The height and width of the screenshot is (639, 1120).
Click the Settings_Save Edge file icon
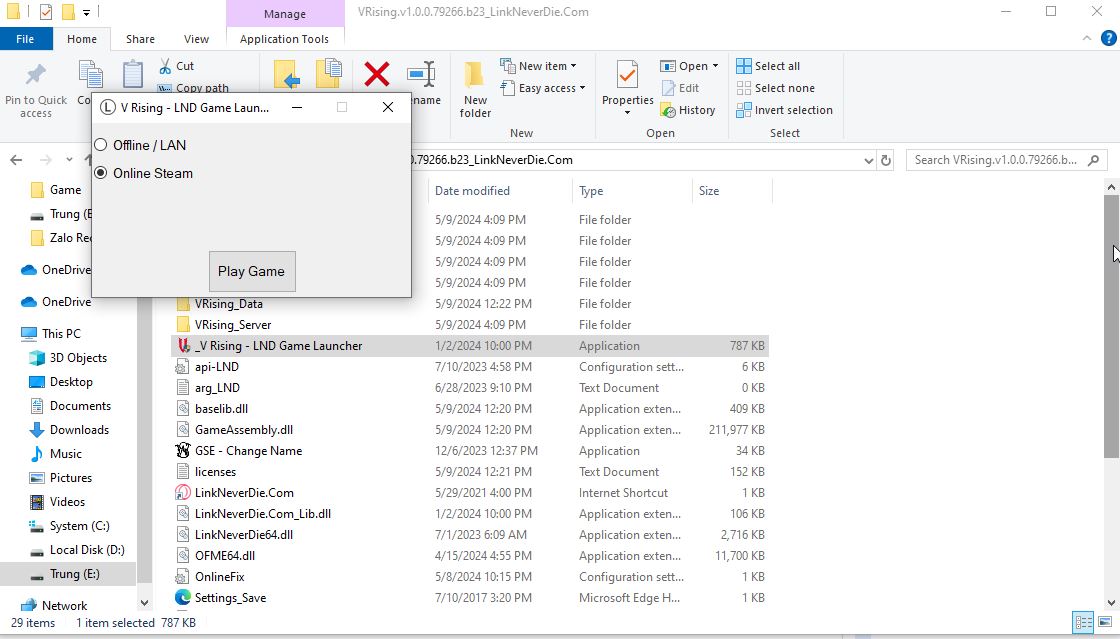click(x=183, y=598)
